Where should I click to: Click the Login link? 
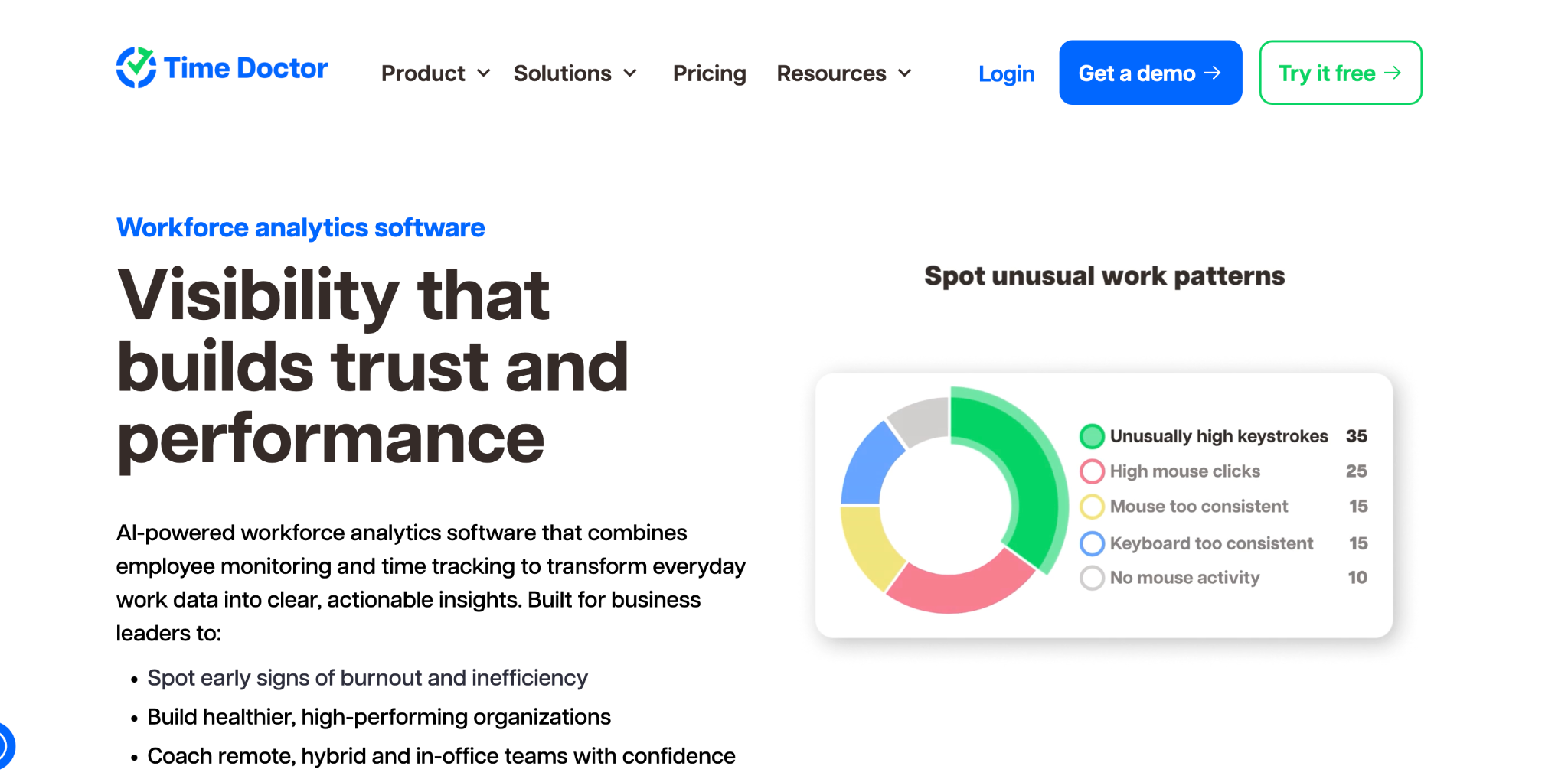(1006, 73)
